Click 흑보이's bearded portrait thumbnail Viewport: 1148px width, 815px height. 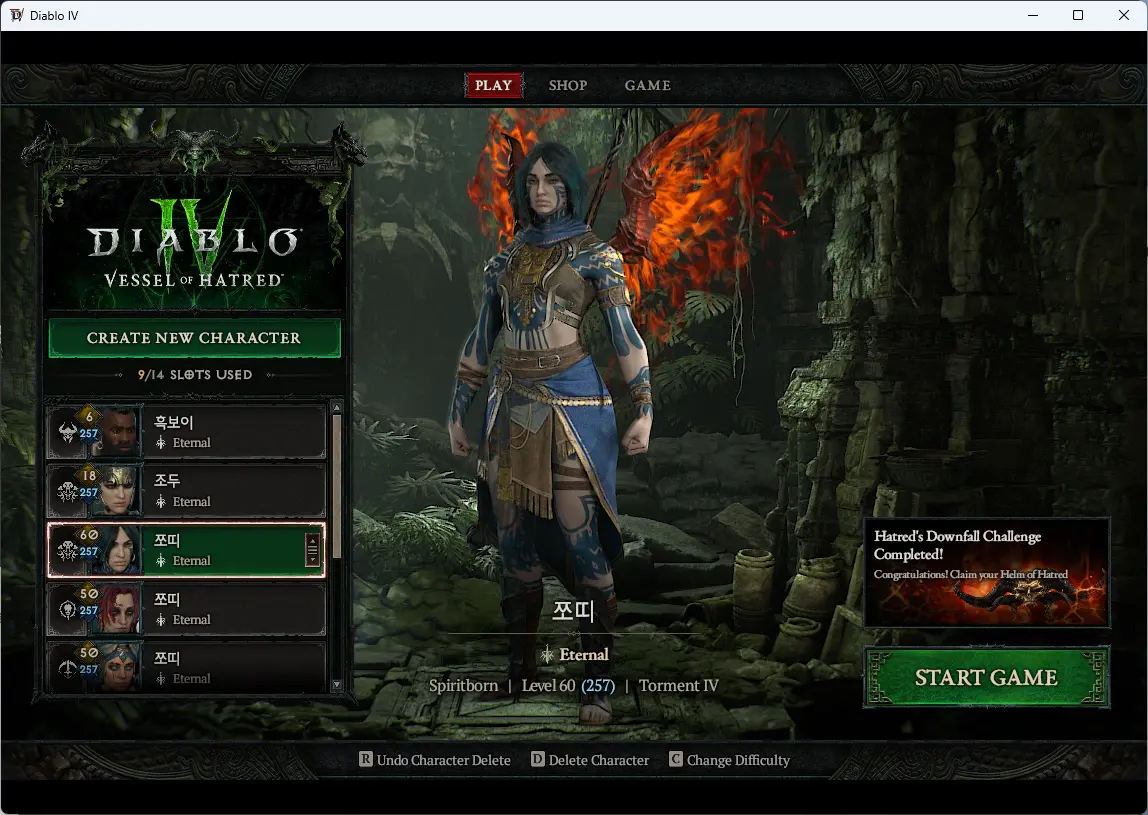(x=119, y=433)
